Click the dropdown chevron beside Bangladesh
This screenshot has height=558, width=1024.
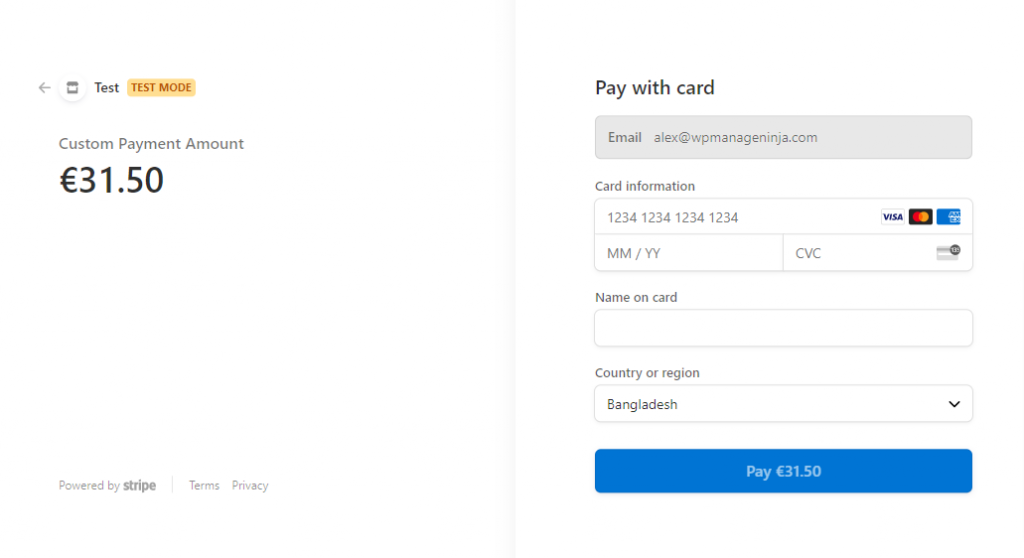[x=954, y=404]
